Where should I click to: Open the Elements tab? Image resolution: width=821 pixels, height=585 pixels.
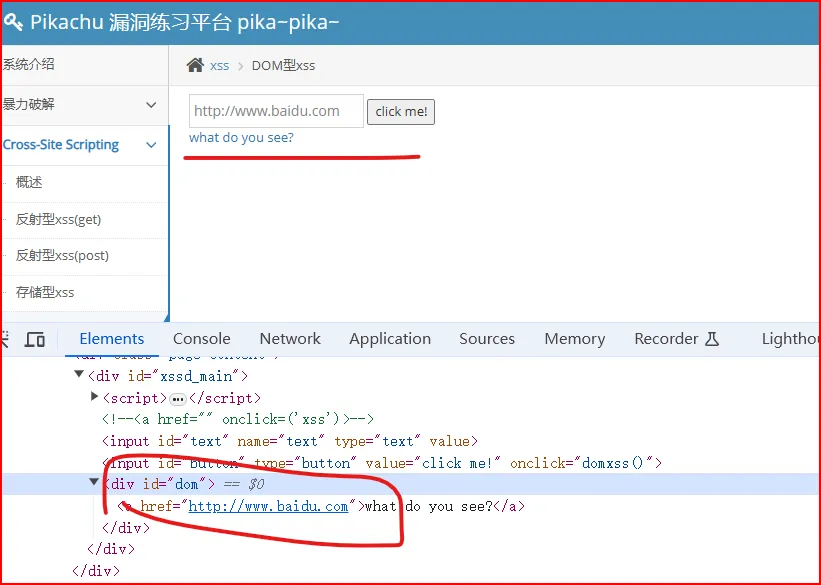tap(112, 339)
